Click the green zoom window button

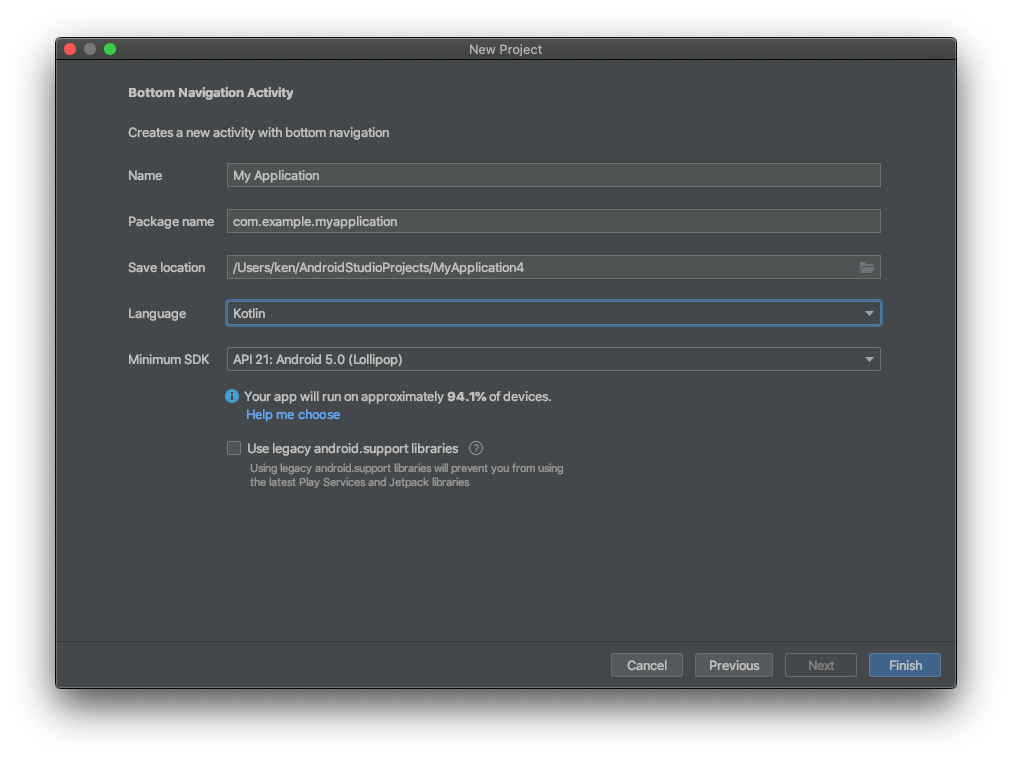(x=110, y=49)
